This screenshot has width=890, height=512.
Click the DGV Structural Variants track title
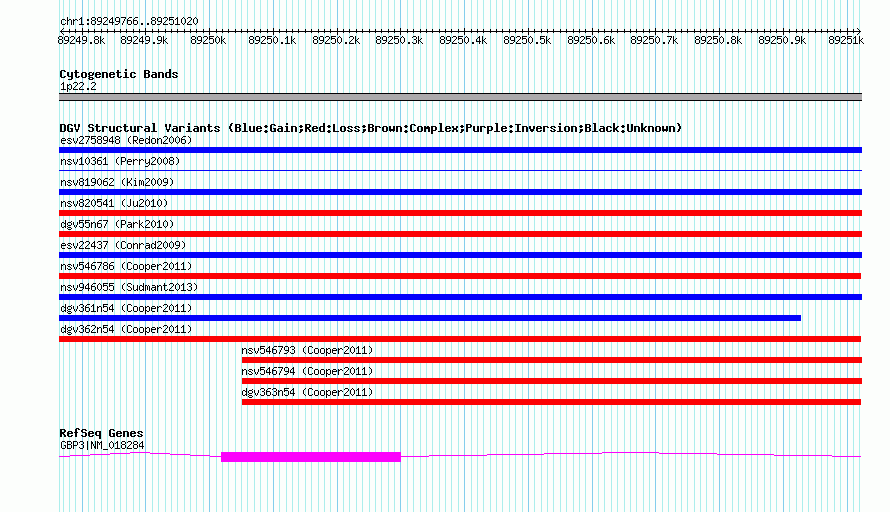click(x=371, y=128)
